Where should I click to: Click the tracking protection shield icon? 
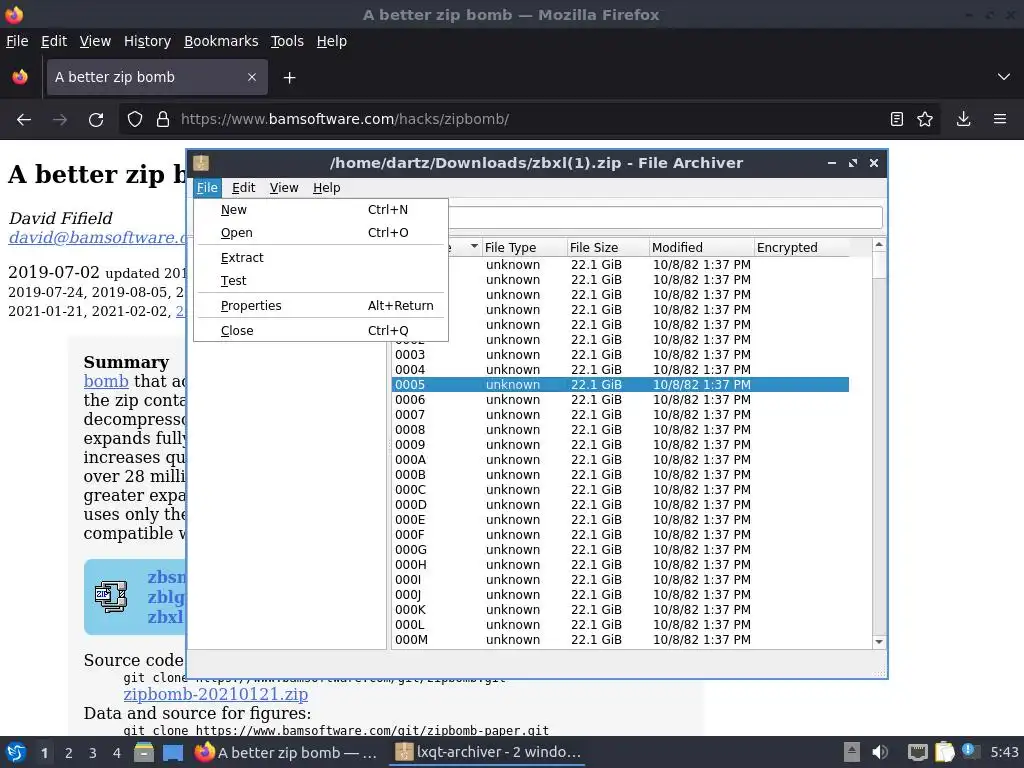point(135,120)
